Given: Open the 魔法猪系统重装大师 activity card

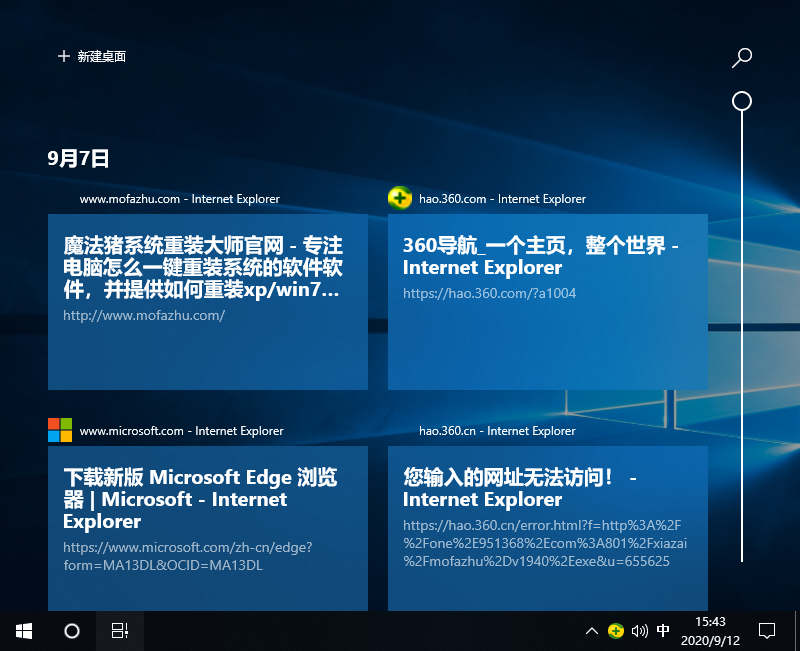Looking at the screenshot, I should 207,300.
